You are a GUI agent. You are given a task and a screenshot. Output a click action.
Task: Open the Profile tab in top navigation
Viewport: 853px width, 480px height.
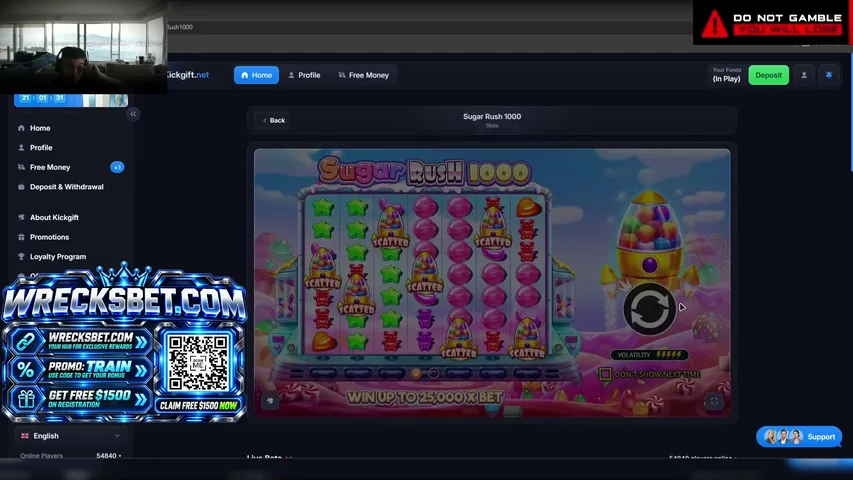click(304, 75)
